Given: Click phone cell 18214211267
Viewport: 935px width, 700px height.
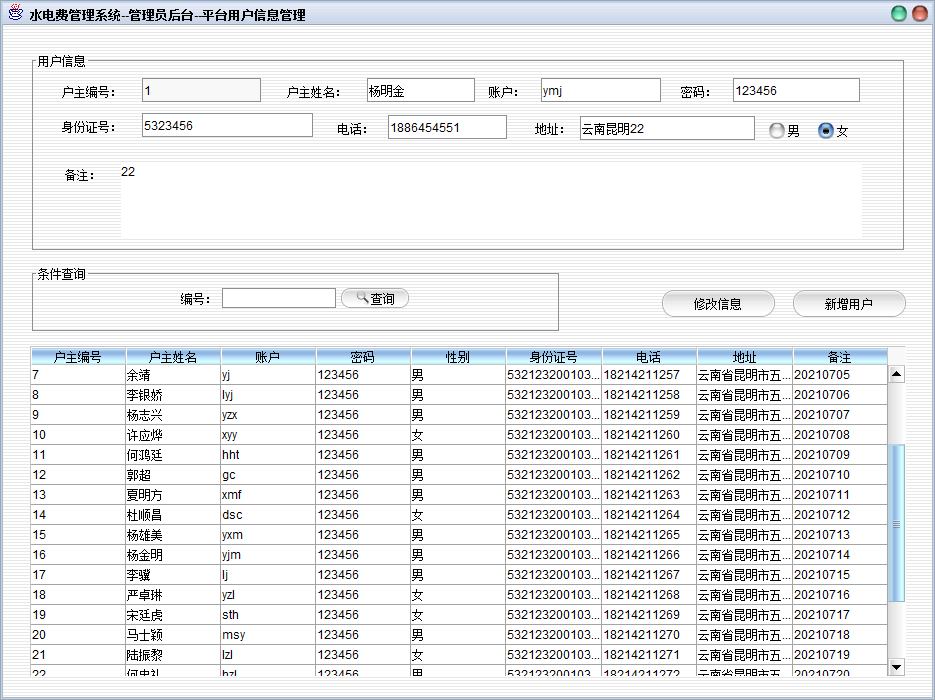Looking at the screenshot, I should coord(649,575).
